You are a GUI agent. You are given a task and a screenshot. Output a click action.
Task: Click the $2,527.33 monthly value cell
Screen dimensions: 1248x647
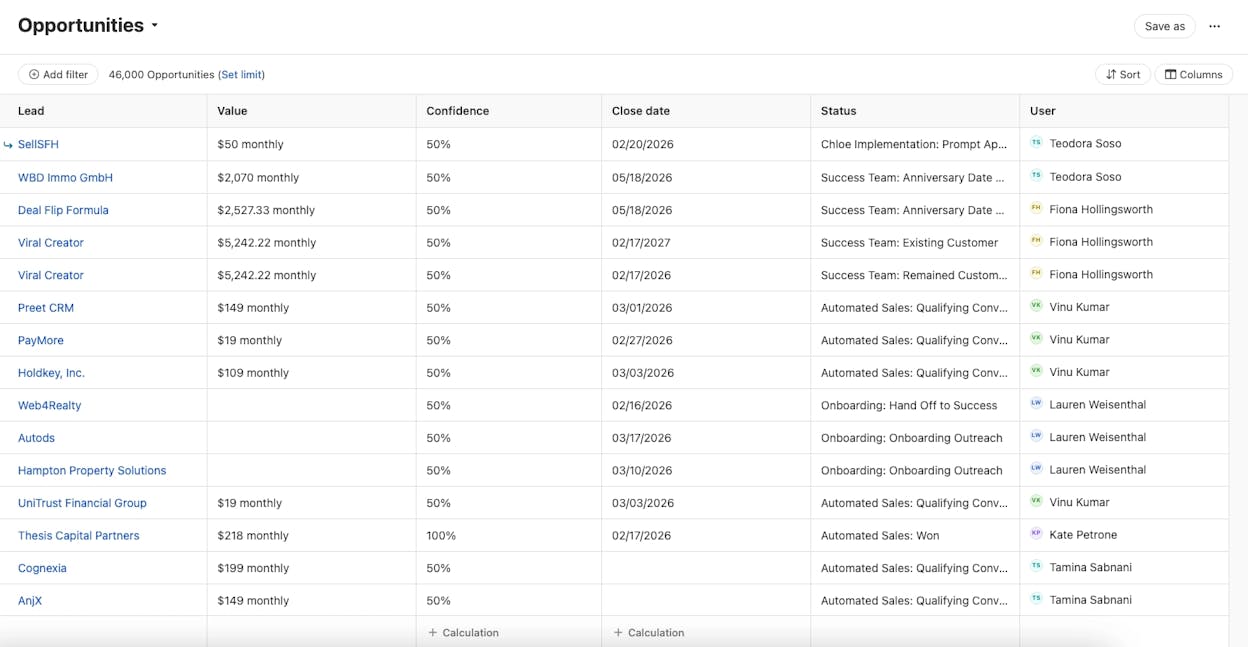click(311, 210)
